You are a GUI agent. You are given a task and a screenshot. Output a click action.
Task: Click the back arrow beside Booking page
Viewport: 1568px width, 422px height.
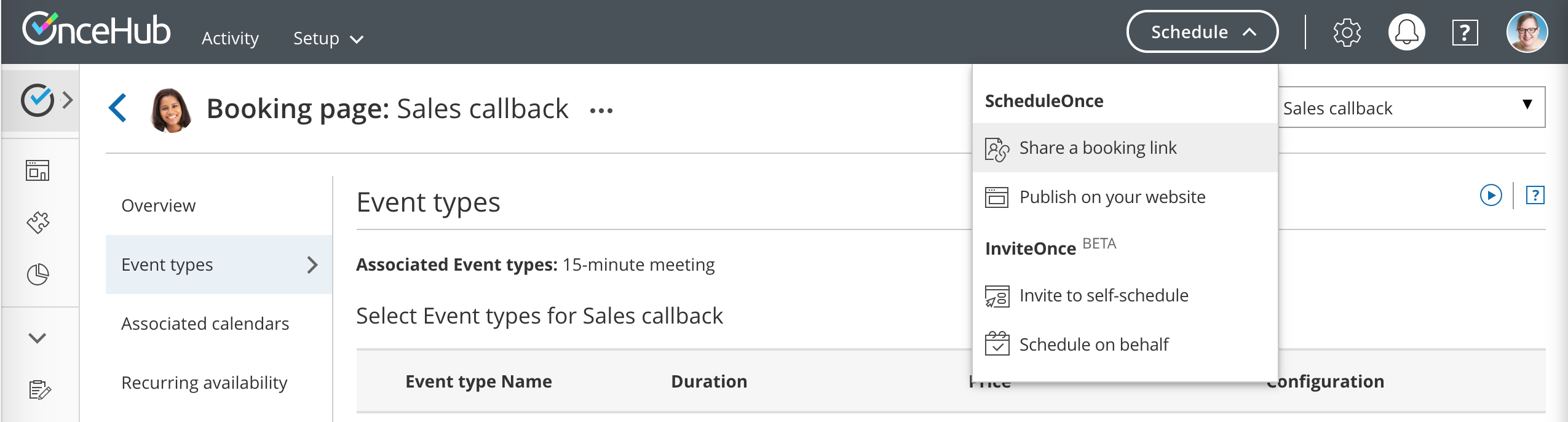(x=118, y=108)
